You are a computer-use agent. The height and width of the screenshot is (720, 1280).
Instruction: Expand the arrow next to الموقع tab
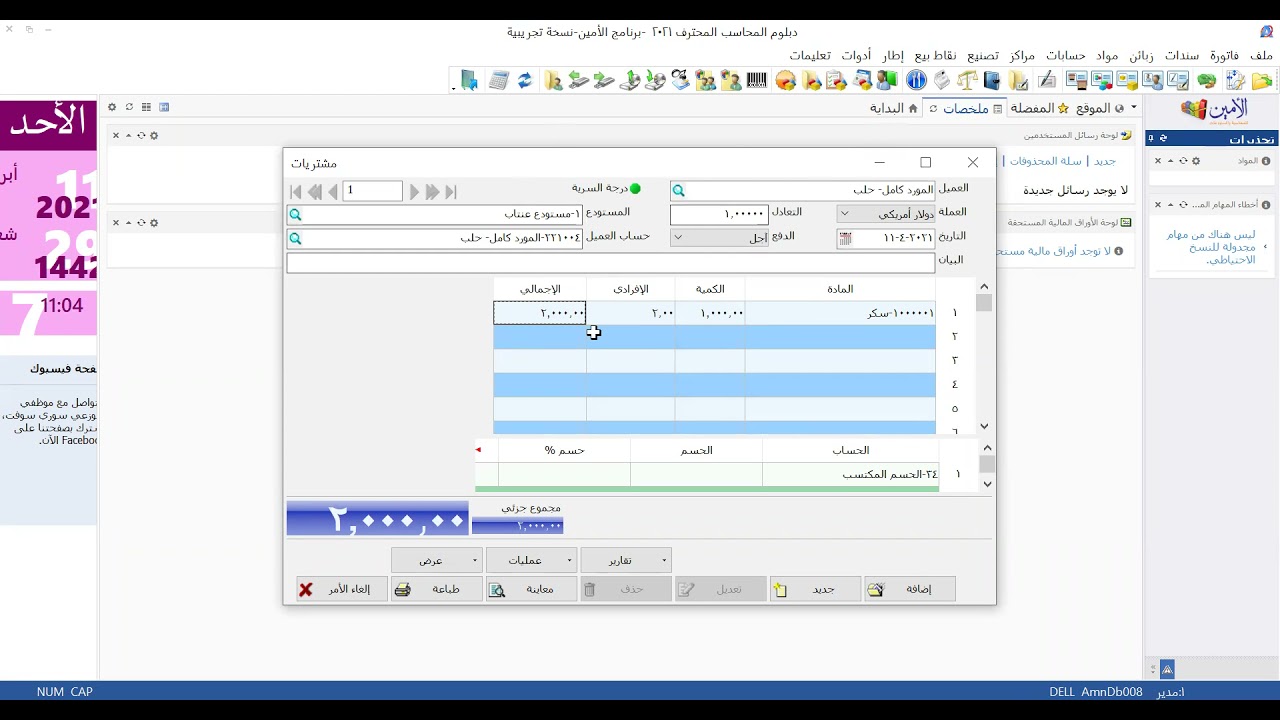1133,108
